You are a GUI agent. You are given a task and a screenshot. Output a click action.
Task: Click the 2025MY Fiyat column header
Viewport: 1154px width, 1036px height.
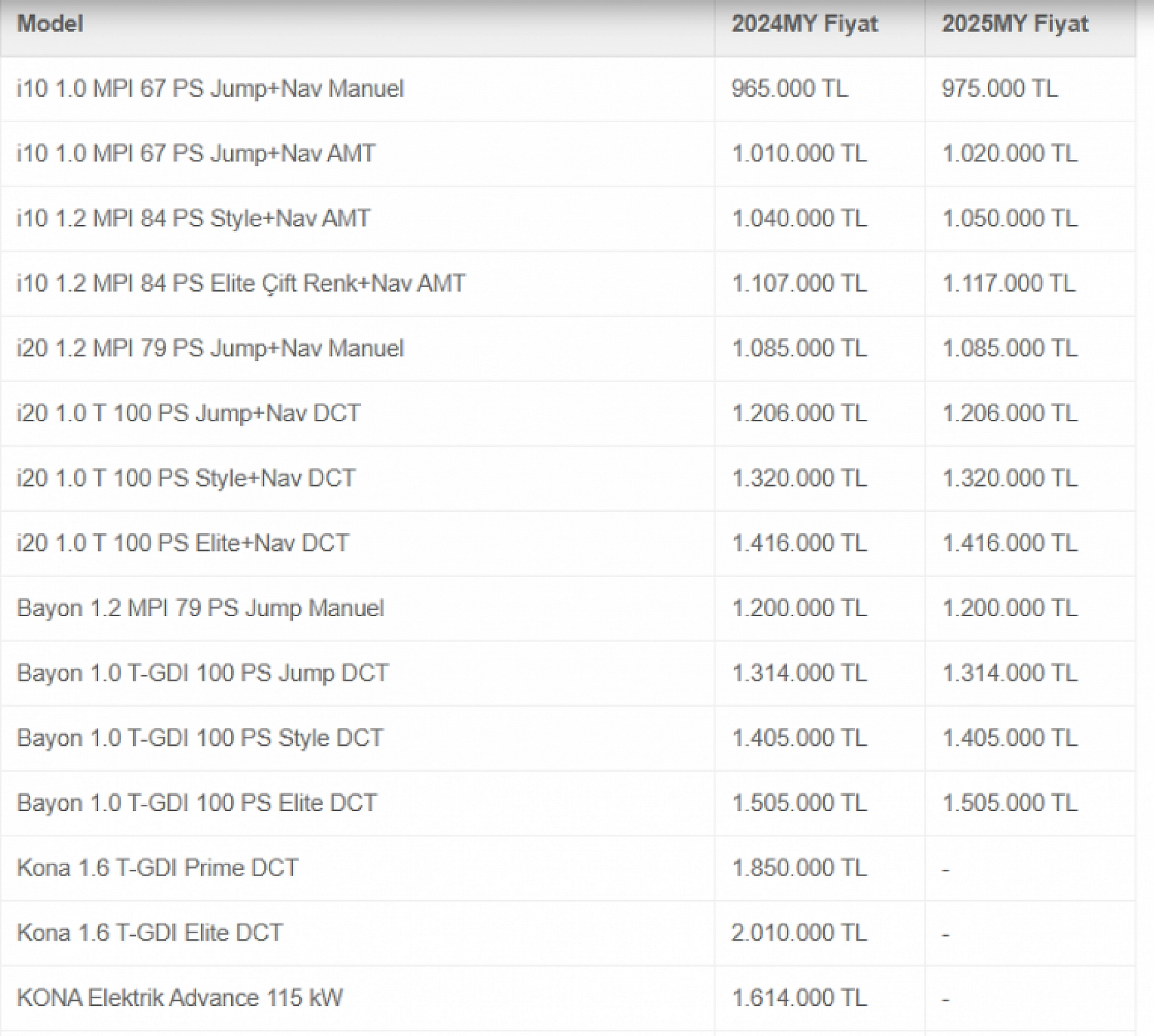[1014, 24]
